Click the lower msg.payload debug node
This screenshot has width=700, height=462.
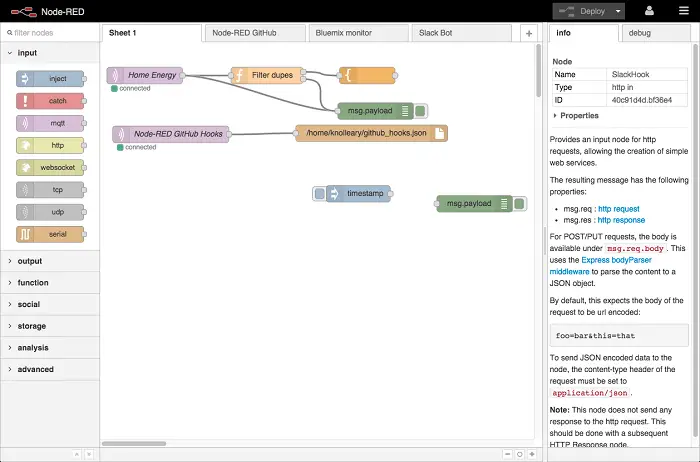coord(475,204)
